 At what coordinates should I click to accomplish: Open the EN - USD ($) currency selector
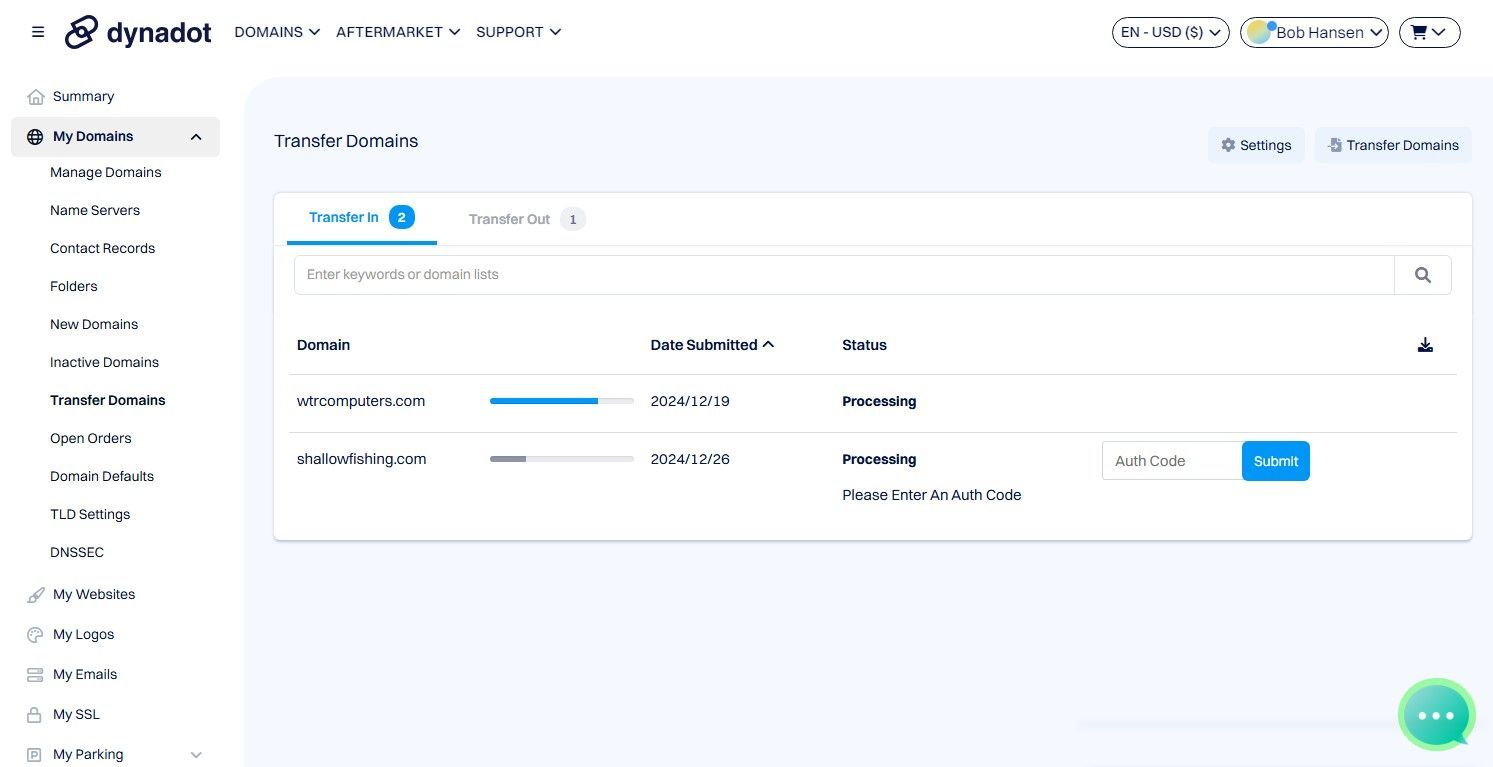pos(1171,32)
